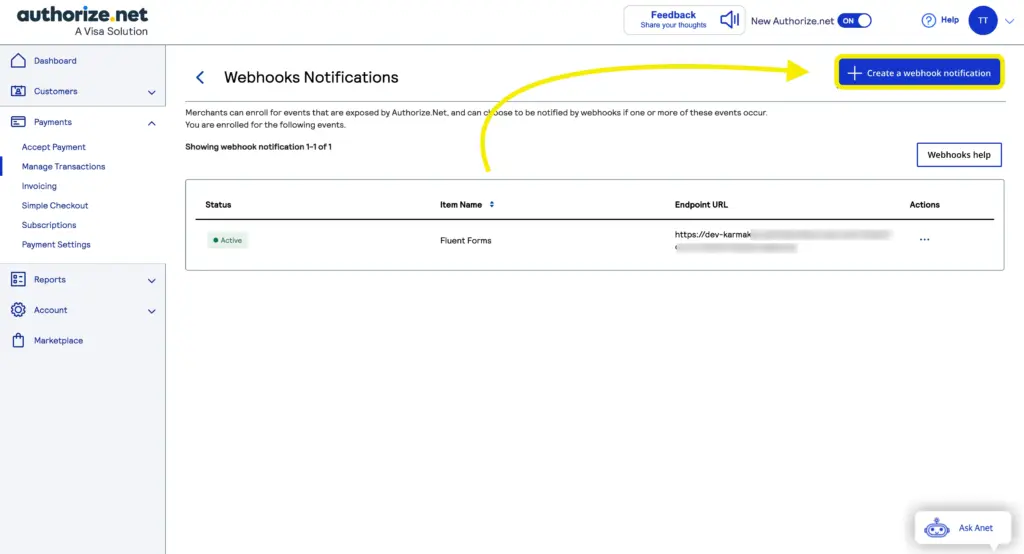Click the Dashboard home icon

[x=18, y=60]
